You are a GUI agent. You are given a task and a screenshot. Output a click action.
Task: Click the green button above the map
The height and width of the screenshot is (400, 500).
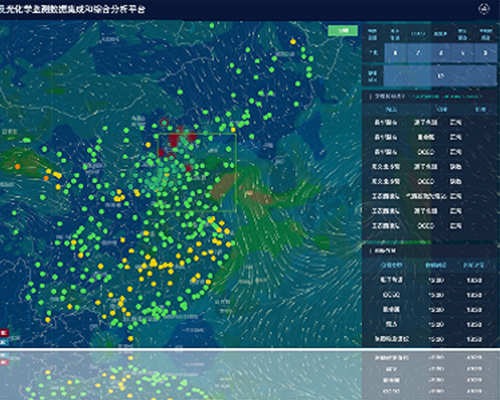coord(343,31)
